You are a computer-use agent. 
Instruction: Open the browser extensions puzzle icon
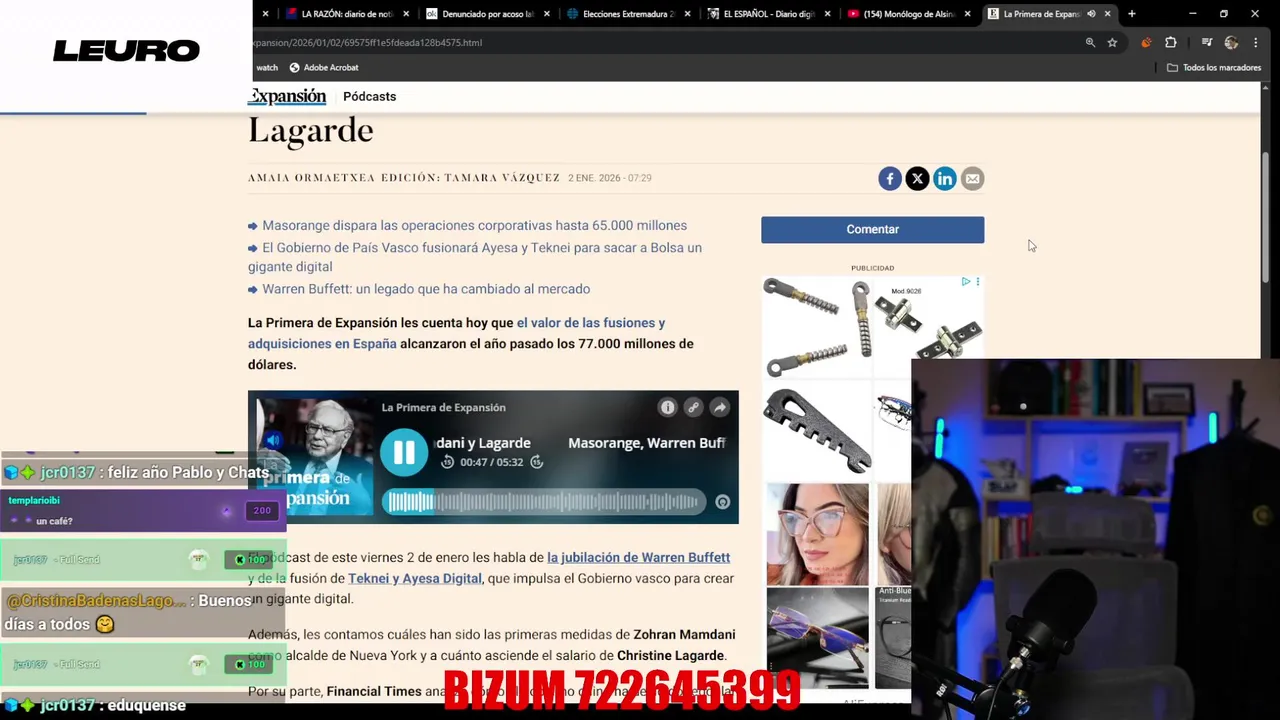click(1171, 43)
